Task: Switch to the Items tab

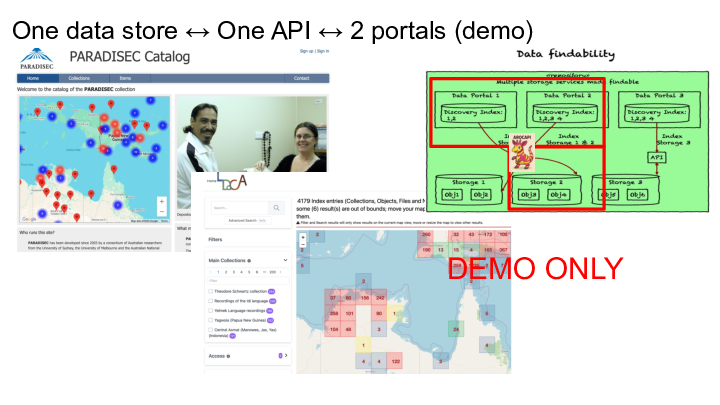Action: [x=125, y=77]
